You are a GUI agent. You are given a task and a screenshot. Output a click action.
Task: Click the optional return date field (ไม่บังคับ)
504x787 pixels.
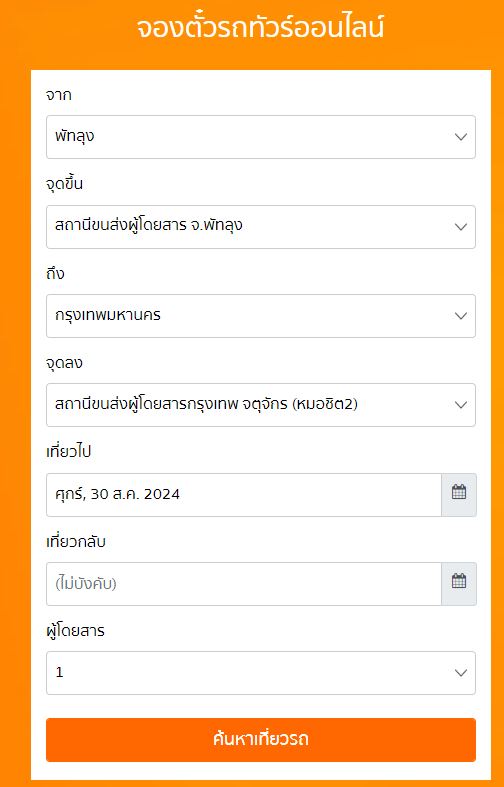coord(243,584)
